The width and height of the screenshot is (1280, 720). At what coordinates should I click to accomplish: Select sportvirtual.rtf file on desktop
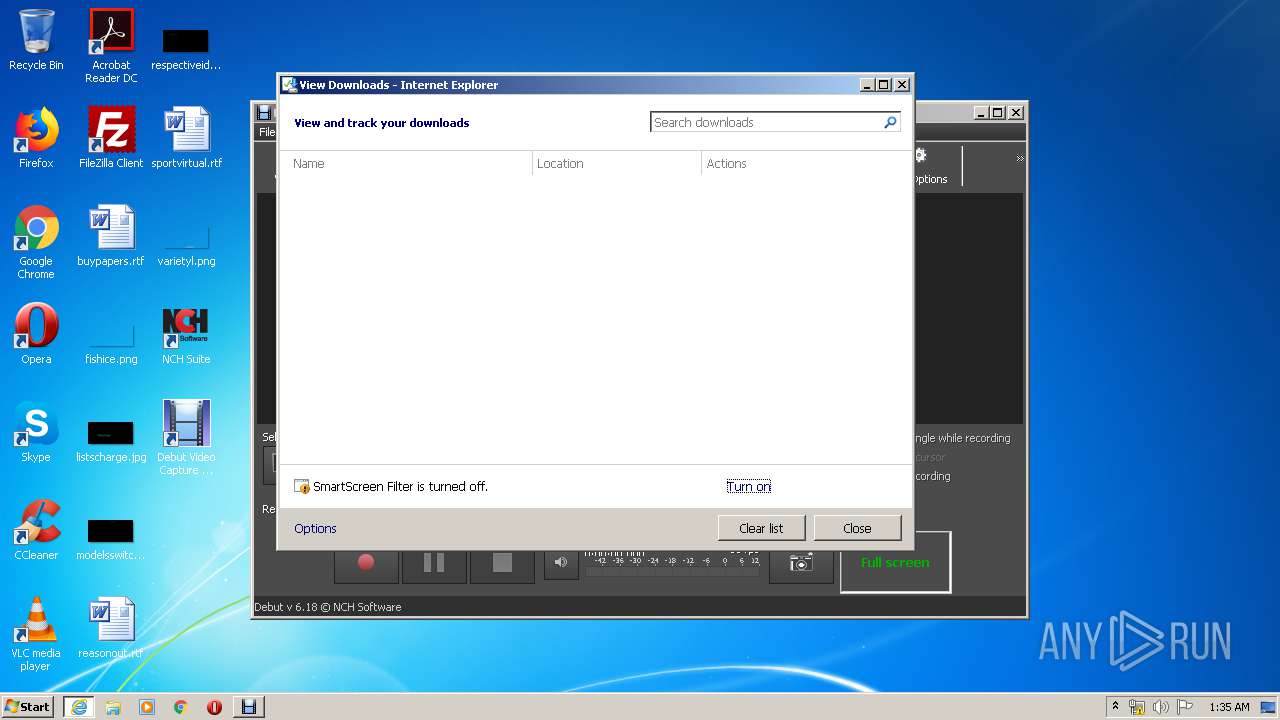[x=187, y=138]
